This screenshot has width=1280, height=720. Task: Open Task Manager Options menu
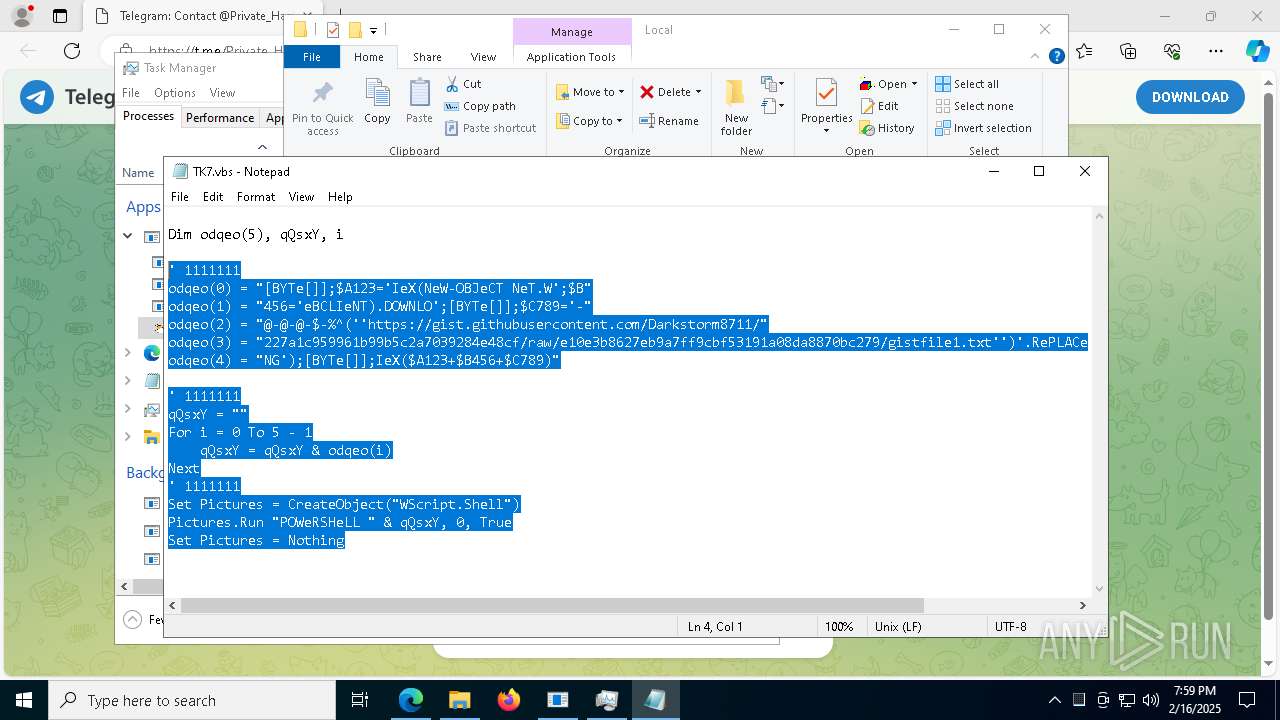(x=175, y=93)
